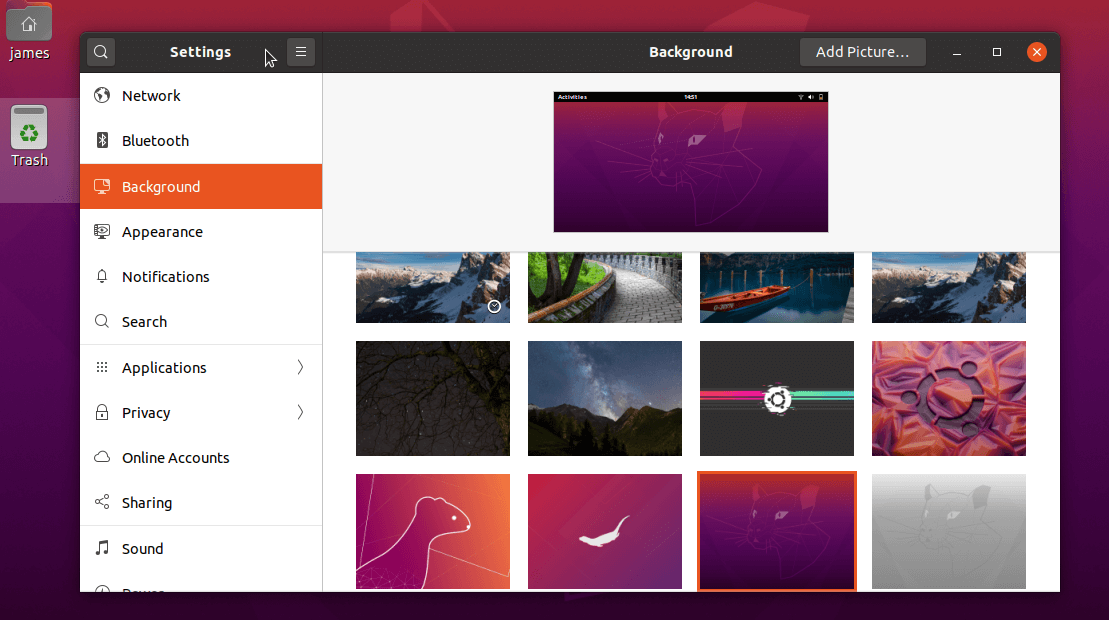This screenshot has height=620, width=1109.
Task: Open the Sharing settings panel
Action: [x=201, y=503]
